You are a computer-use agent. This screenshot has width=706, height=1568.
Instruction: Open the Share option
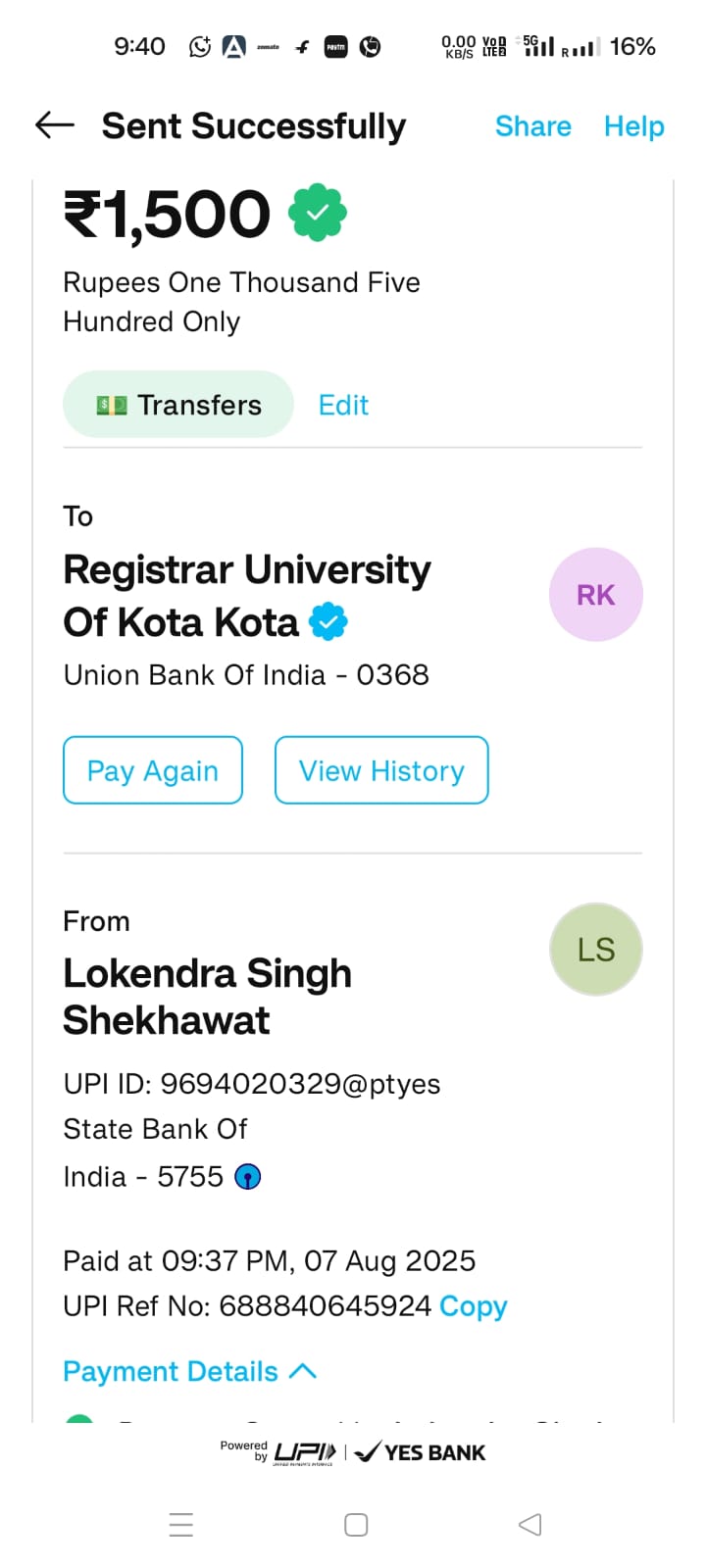(532, 126)
